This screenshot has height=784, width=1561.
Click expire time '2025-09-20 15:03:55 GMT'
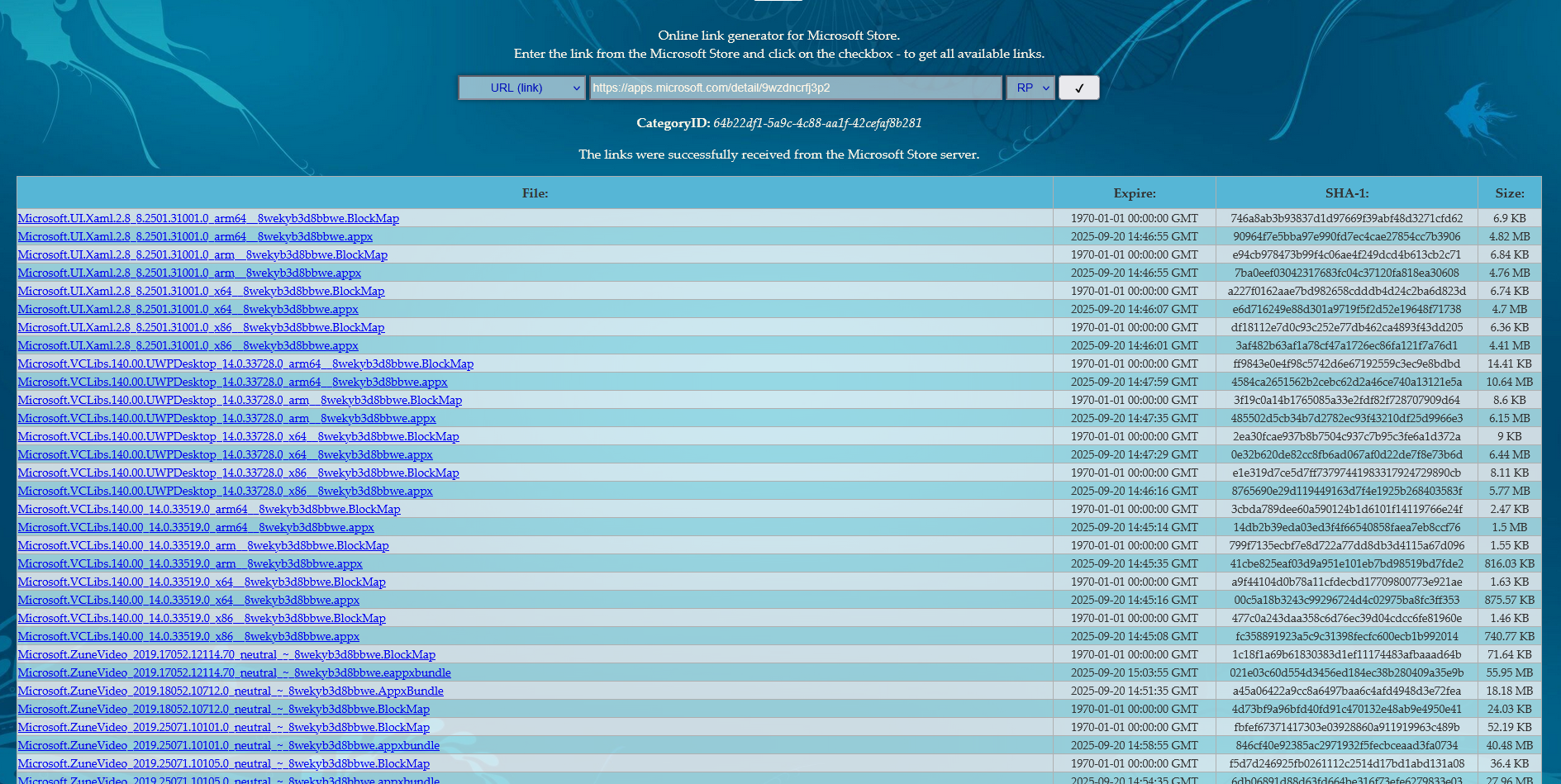click(1135, 672)
